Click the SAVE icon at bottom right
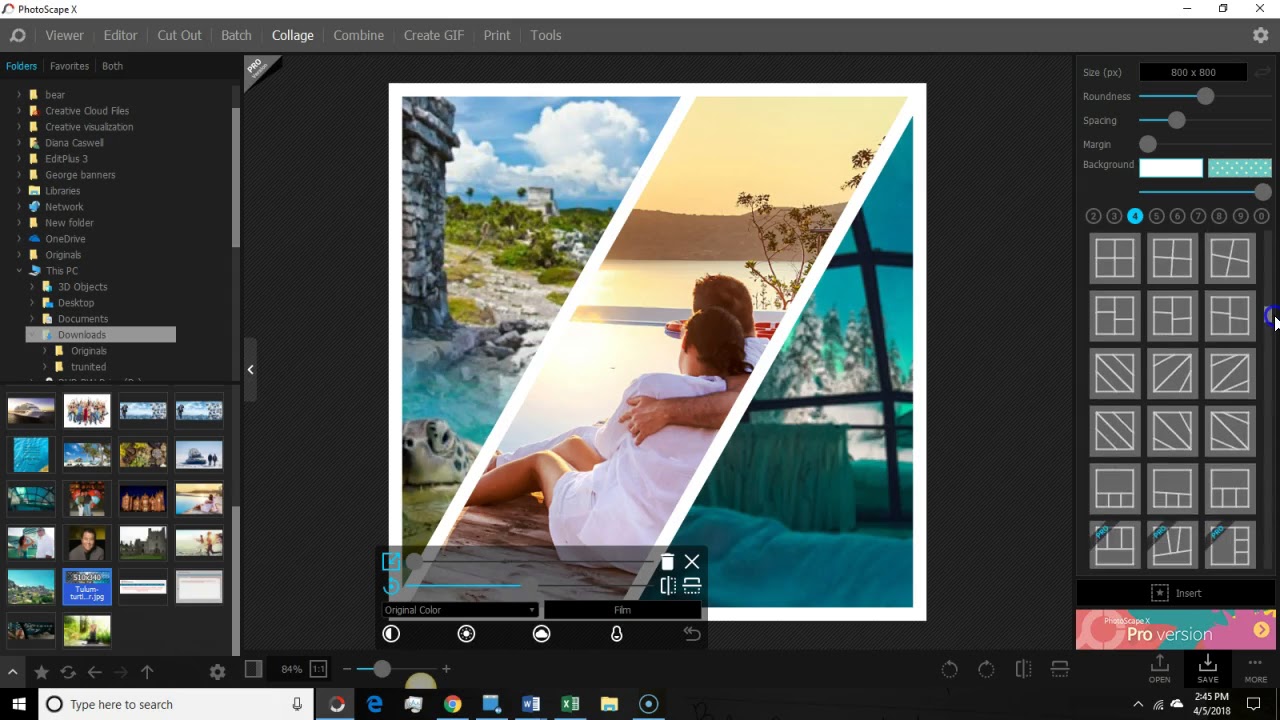Viewport: 1280px width, 720px height. coord(1207,668)
